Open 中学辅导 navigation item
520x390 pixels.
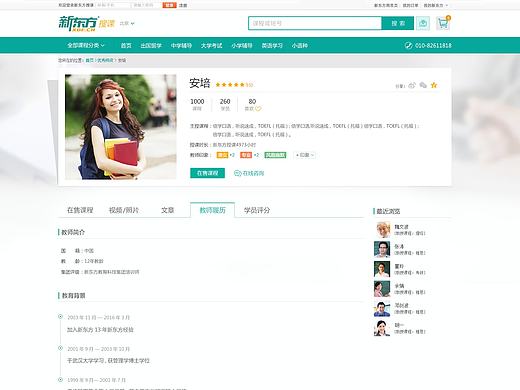pyautogui.click(x=181, y=45)
